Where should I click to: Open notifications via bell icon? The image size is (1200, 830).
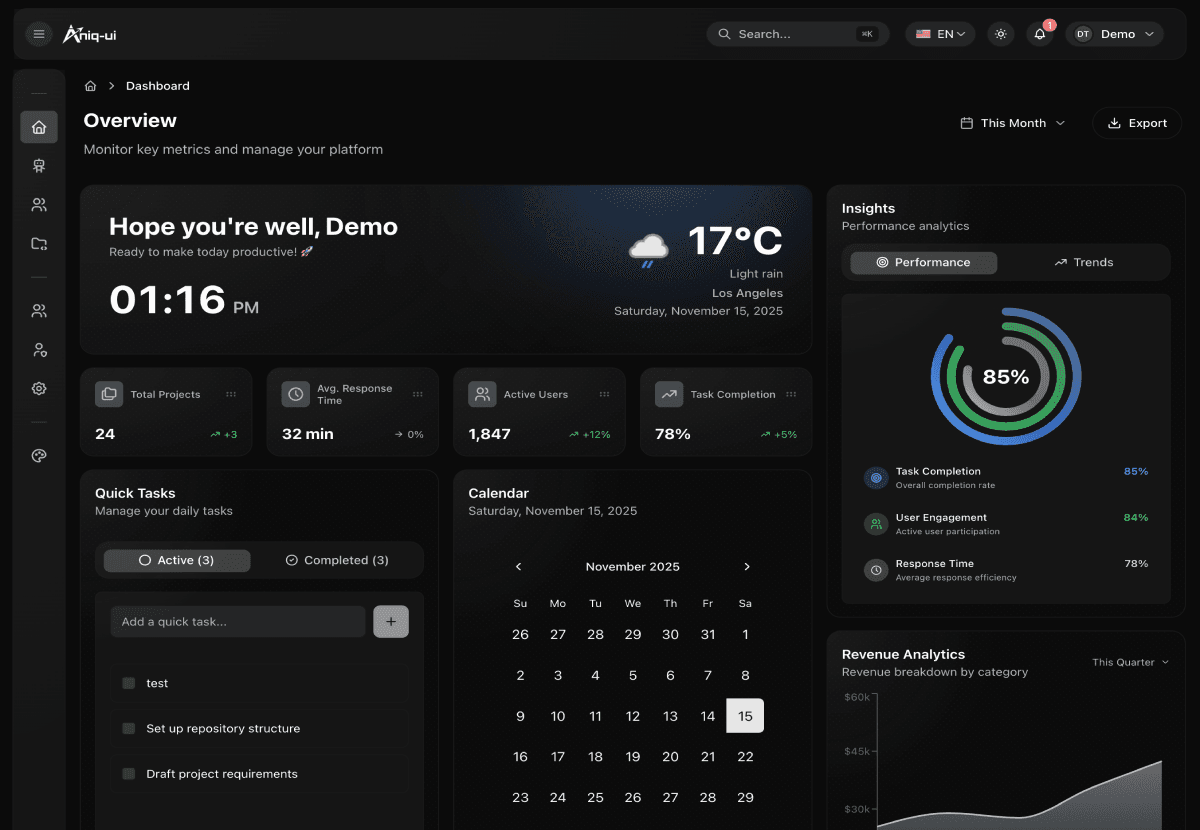tap(1040, 33)
